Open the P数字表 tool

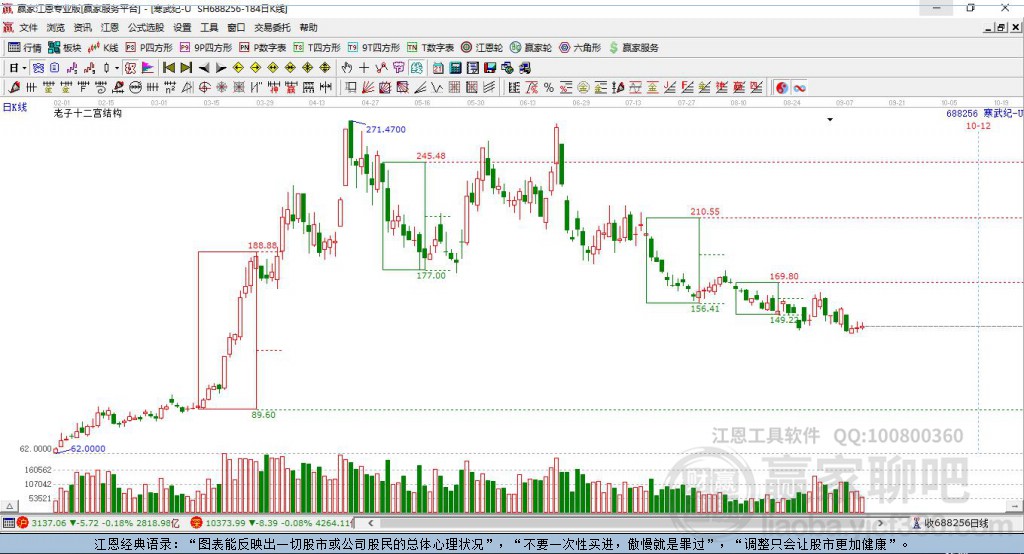tap(263, 48)
